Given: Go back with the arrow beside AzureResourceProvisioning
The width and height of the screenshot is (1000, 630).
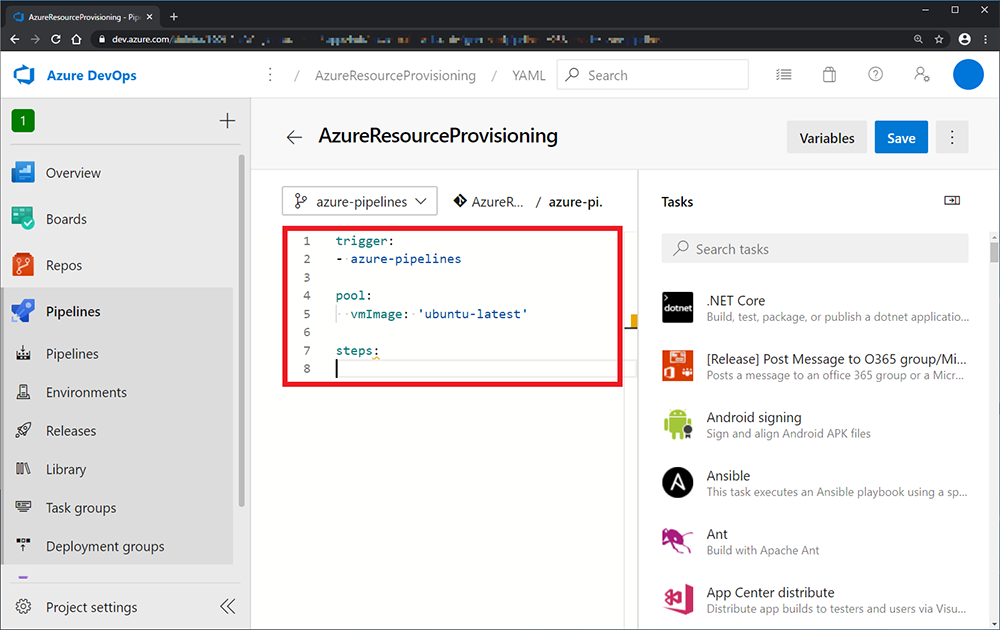Looking at the screenshot, I should (294, 137).
